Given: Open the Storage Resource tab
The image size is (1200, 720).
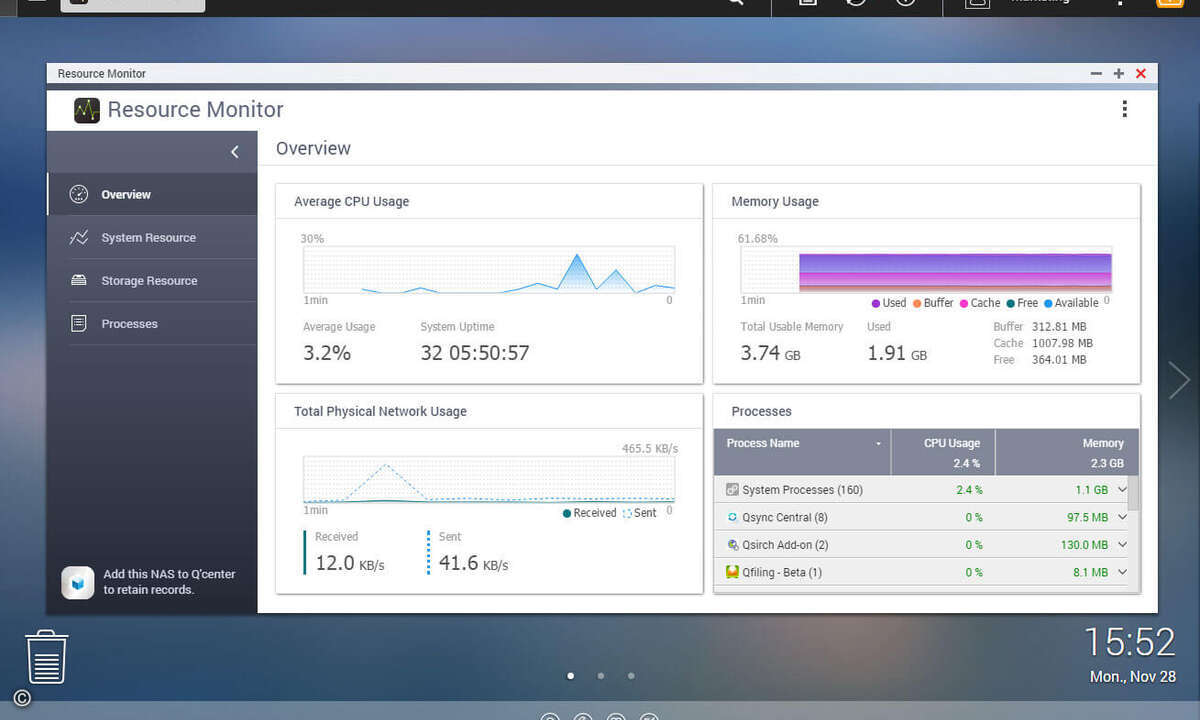Looking at the screenshot, I should point(152,281).
